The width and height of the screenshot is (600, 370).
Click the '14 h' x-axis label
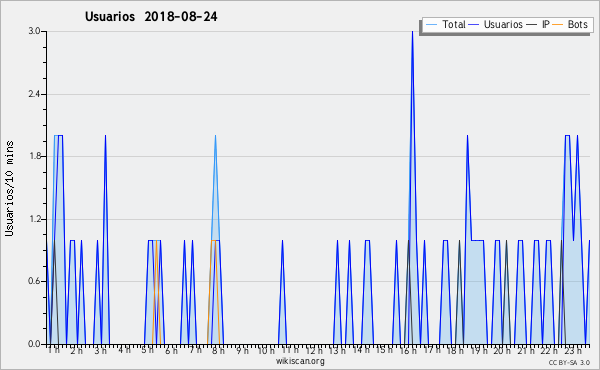coord(361,350)
